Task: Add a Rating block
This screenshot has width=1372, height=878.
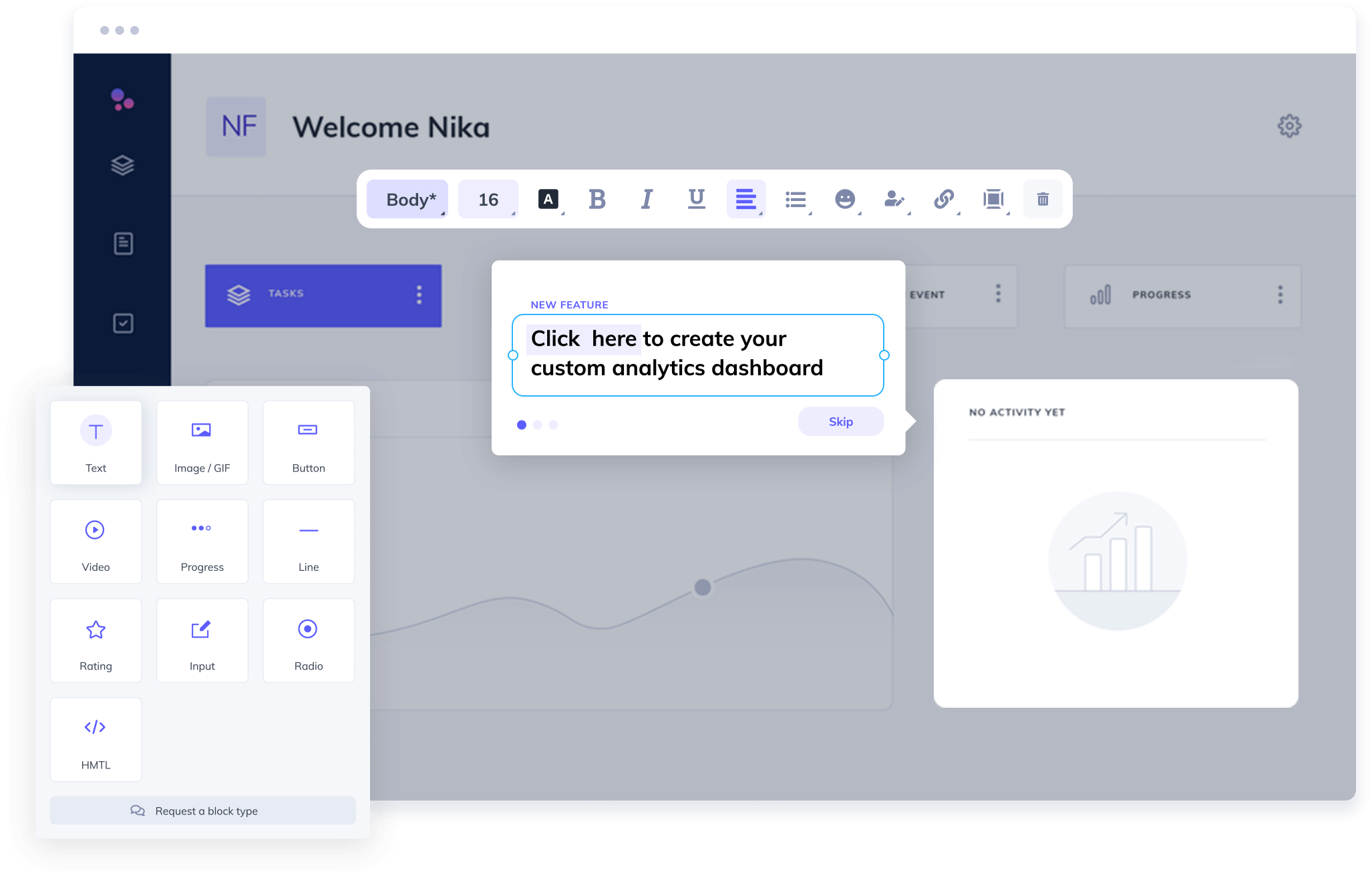Action: point(96,640)
